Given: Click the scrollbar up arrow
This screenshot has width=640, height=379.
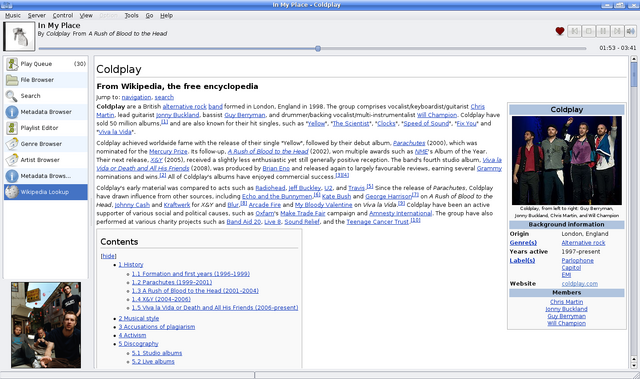Looking at the screenshot, I should coord(633,59).
